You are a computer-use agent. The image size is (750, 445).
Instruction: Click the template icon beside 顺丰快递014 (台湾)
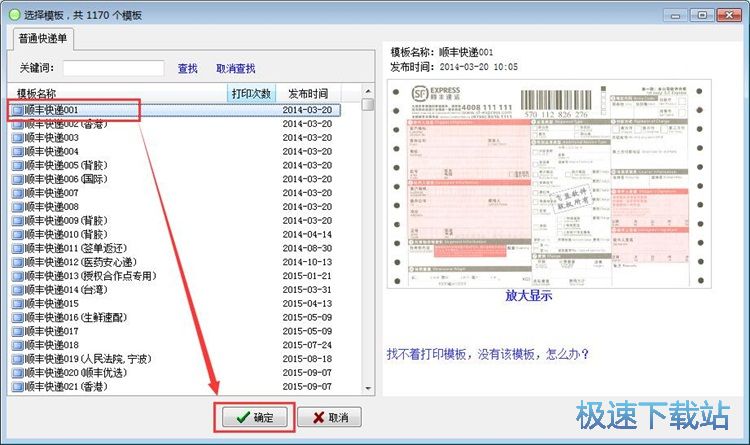coord(18,290)
